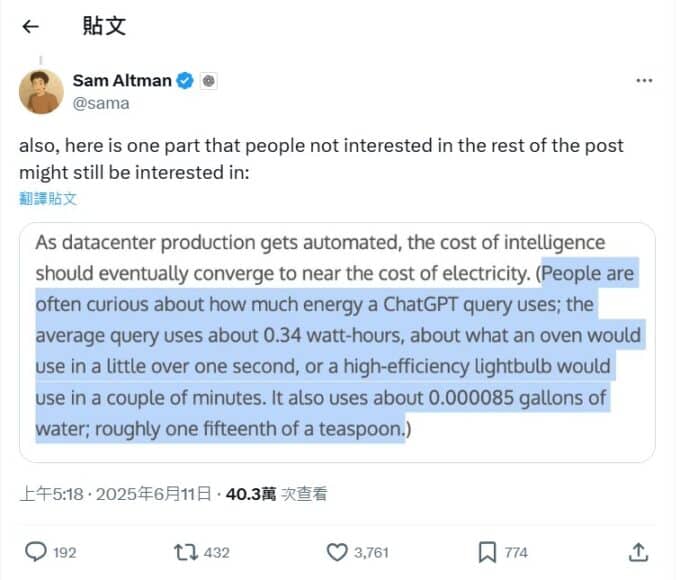Viewport: 680px width, 580px height.
Task: Click the 貼文 page header title
Action: tap(104, 27)
